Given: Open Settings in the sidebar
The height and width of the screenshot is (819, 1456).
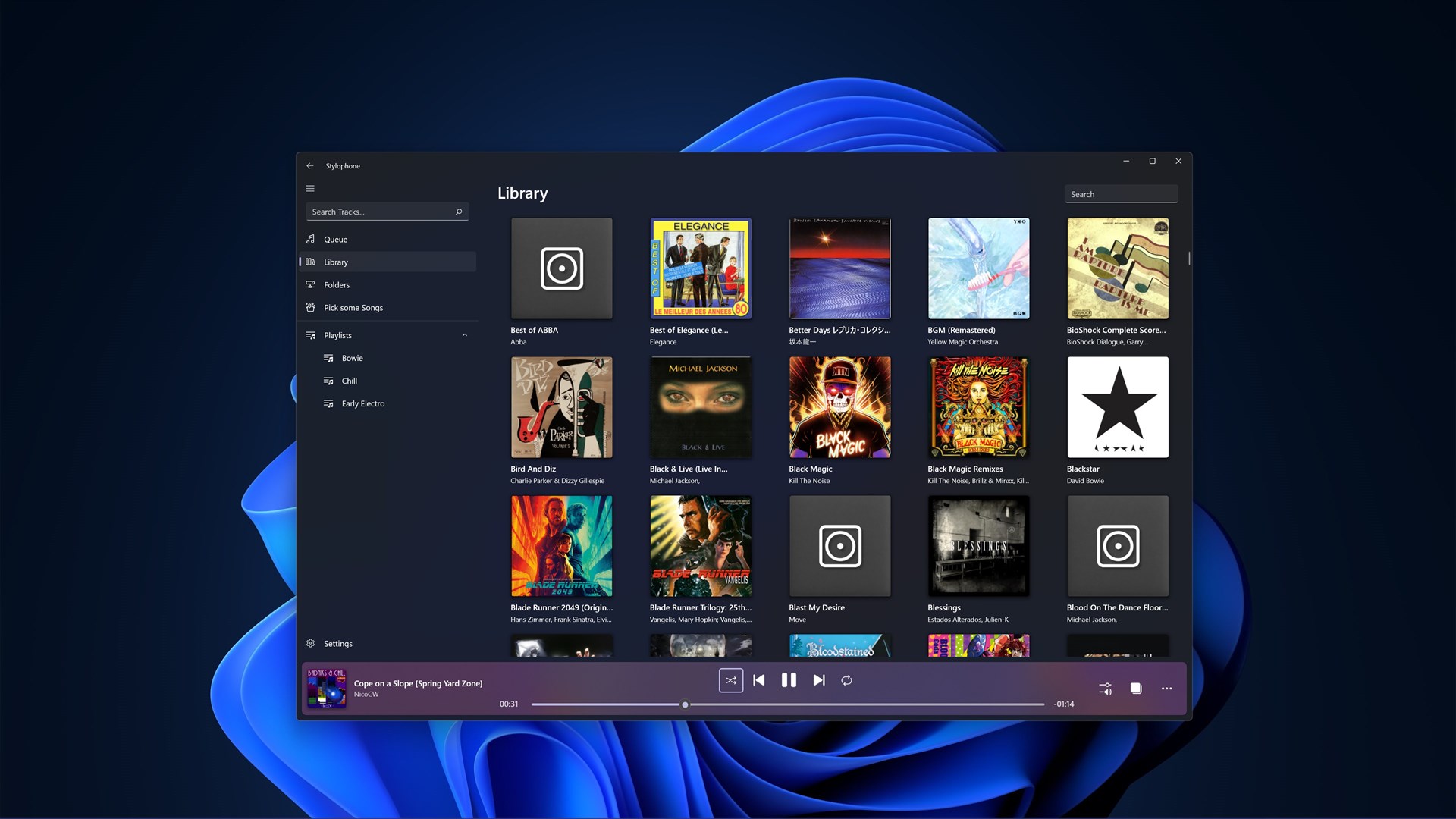Looking at the screenshot, I should [x=337, y=644].
